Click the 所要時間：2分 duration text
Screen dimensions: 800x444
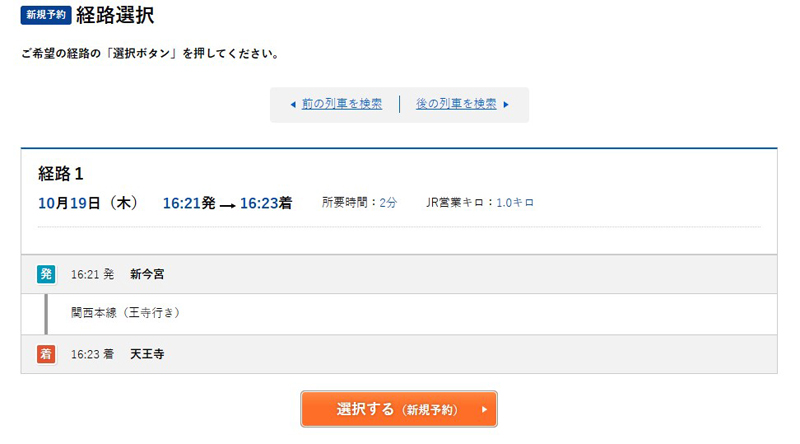pos(359,203)
